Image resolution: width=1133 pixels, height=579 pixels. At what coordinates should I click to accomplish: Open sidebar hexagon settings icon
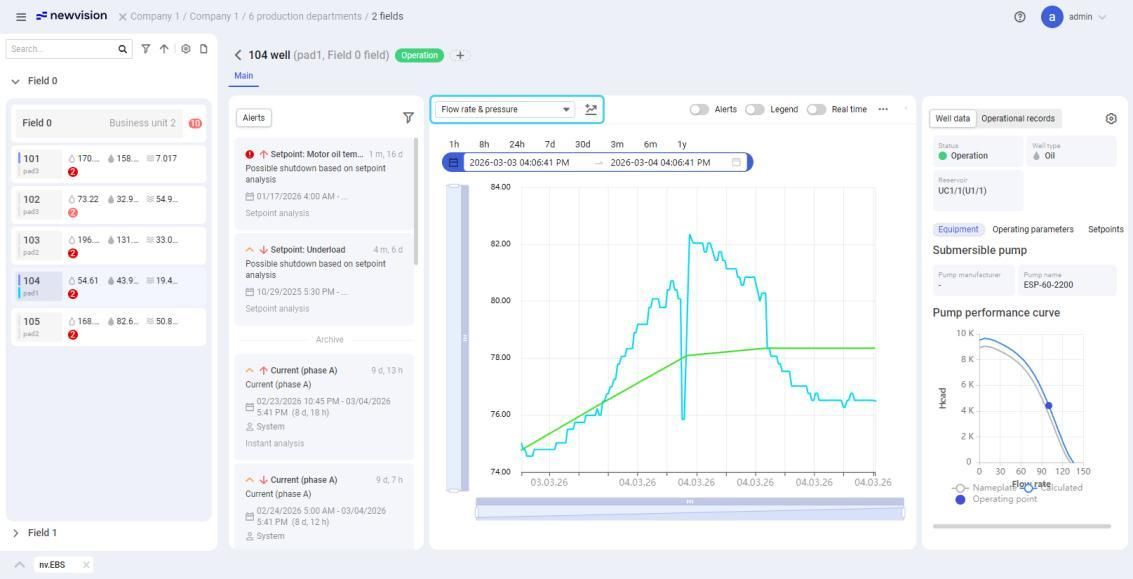(186, 48)
